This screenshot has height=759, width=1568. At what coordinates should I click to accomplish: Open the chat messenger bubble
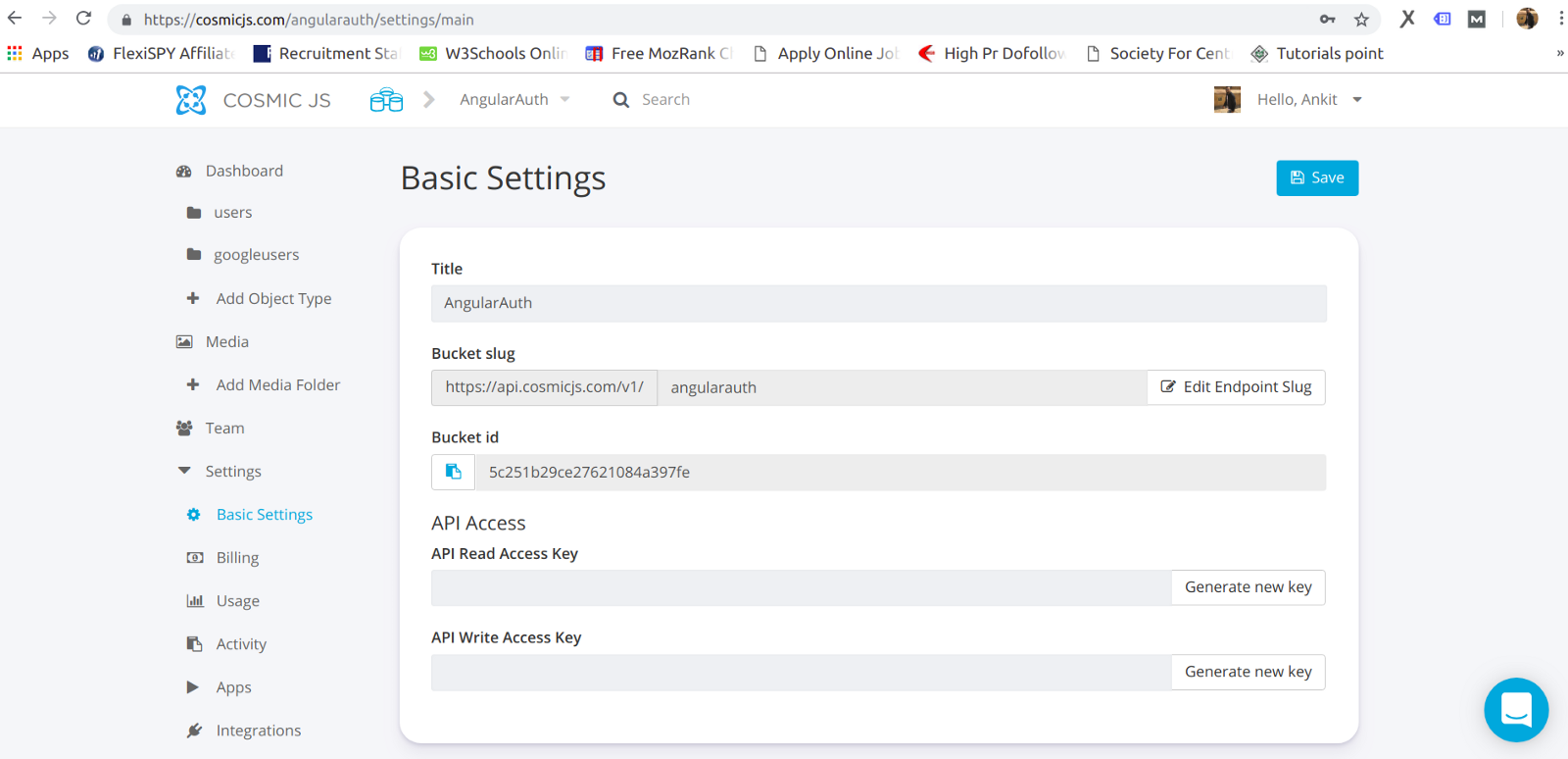1515,709
